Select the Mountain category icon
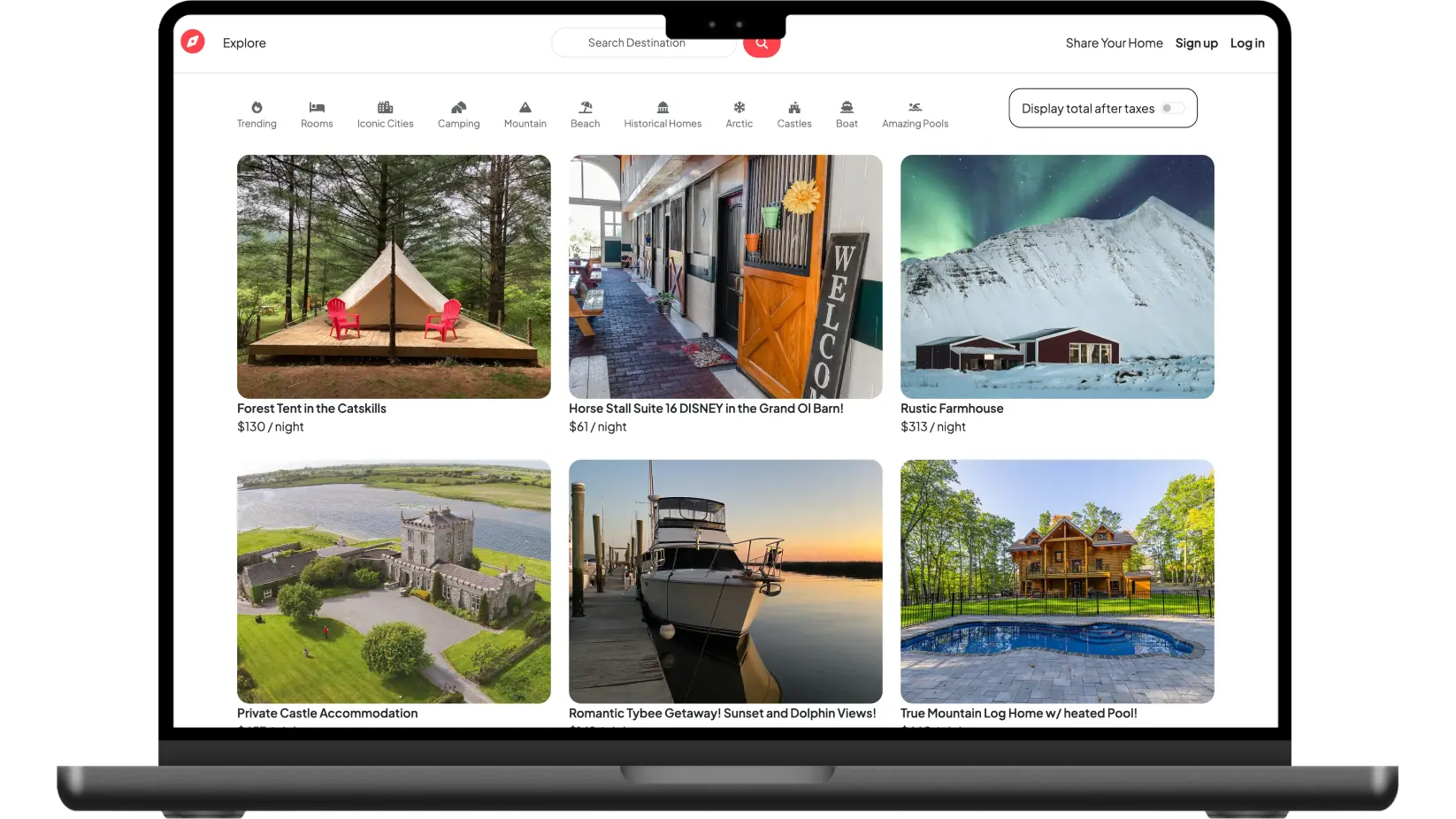The image size is (1456, 819). pos(525,108)
